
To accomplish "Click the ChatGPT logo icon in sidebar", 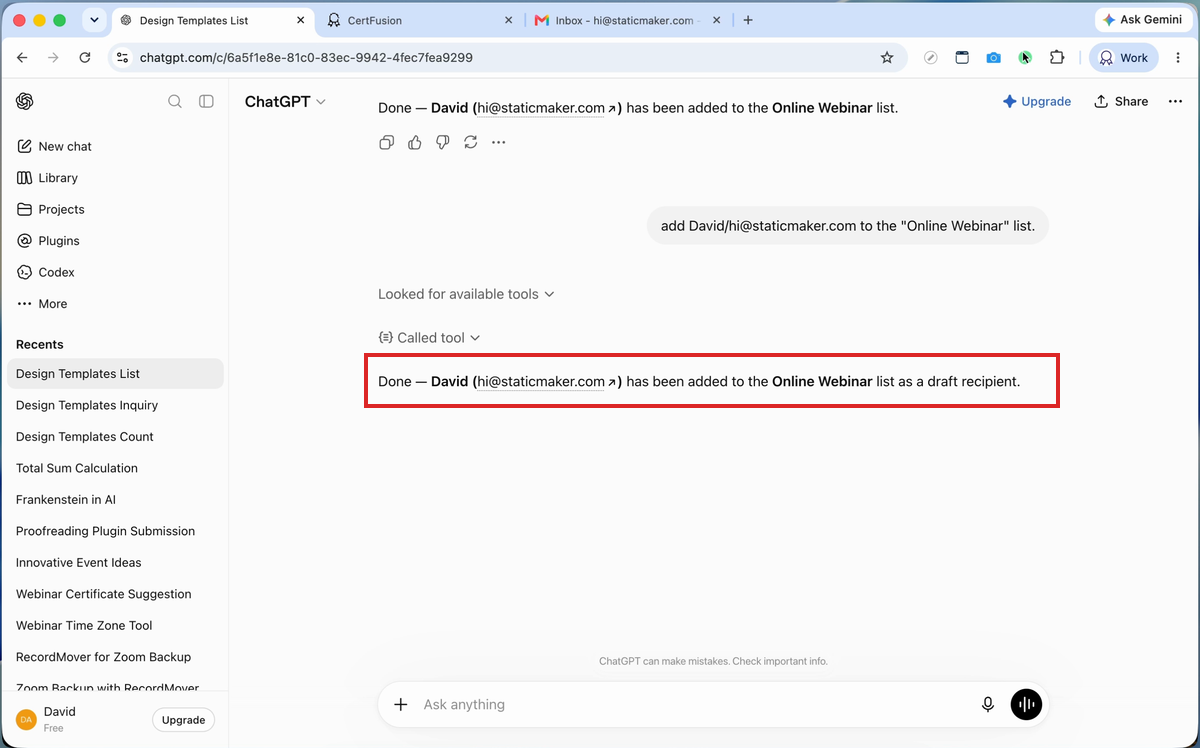I will (25, 101).
